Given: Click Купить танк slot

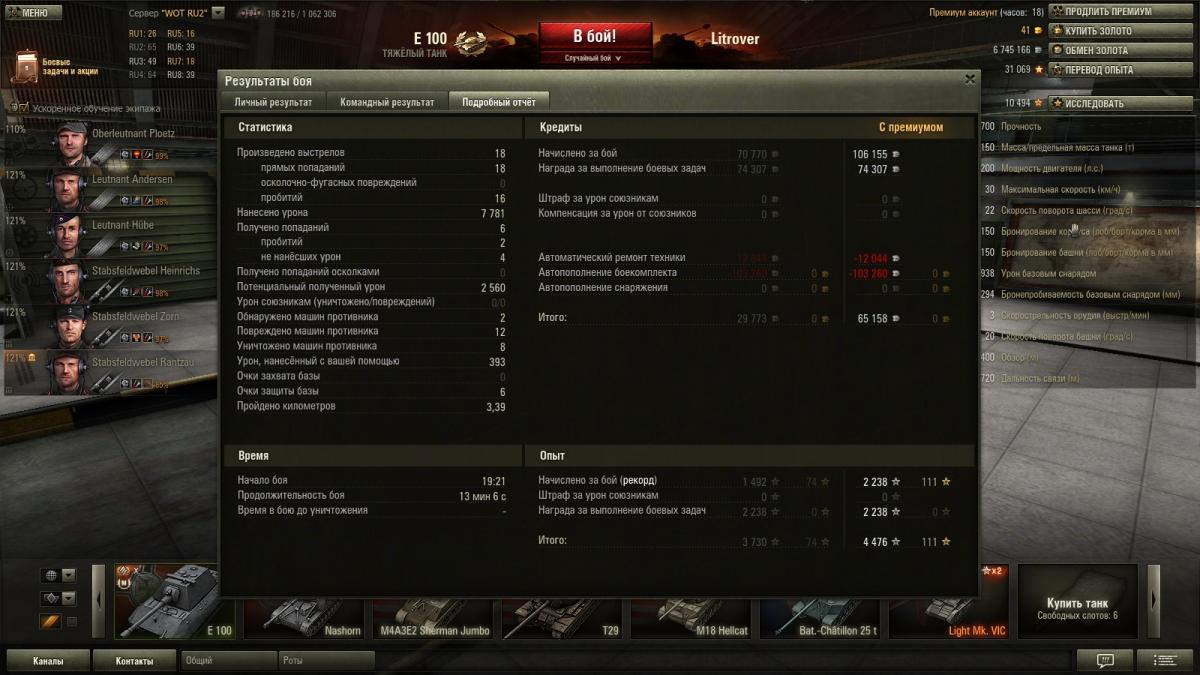Looking at the screenshot, I should click(1078, 601).
